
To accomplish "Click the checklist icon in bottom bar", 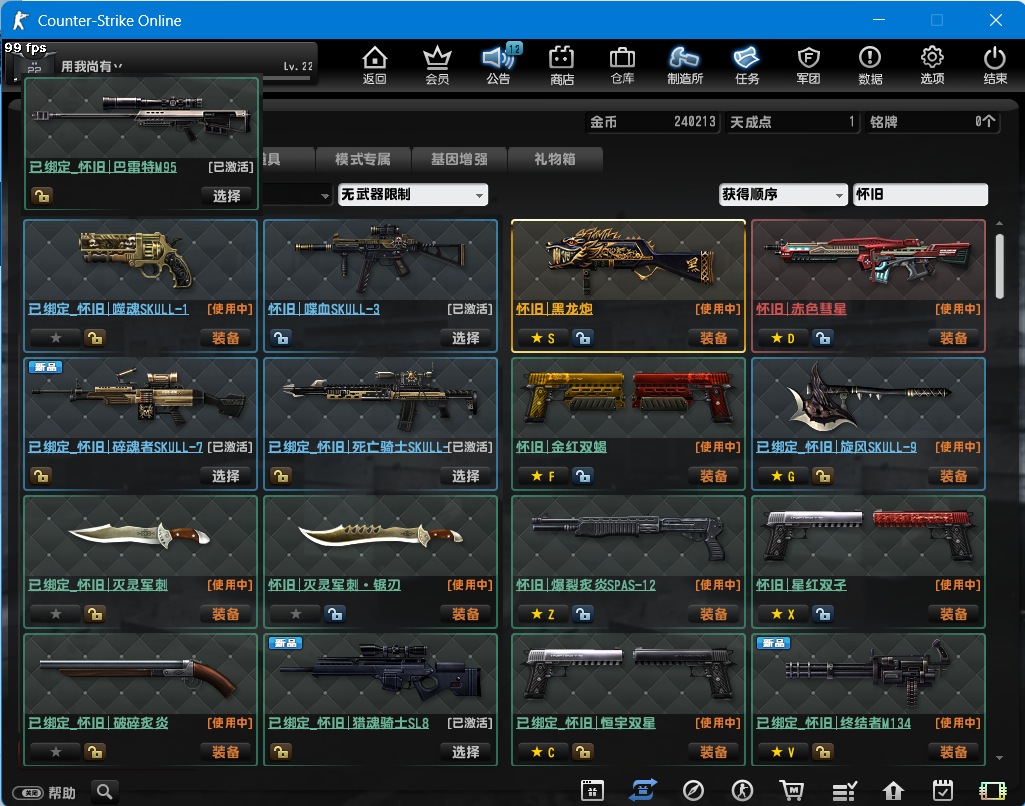I will point(844,791).
